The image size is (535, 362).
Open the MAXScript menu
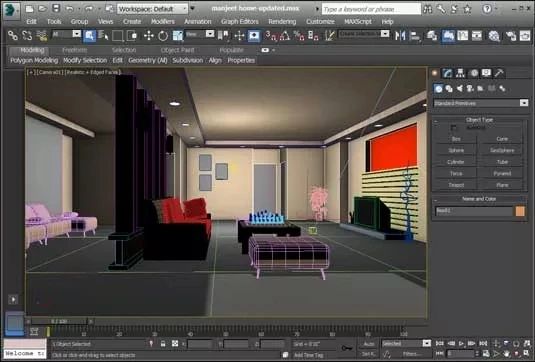point(358,21)
